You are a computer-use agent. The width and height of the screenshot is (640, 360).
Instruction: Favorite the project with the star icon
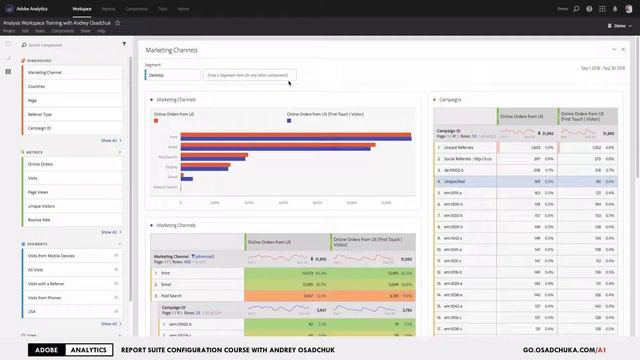[118, 23]
